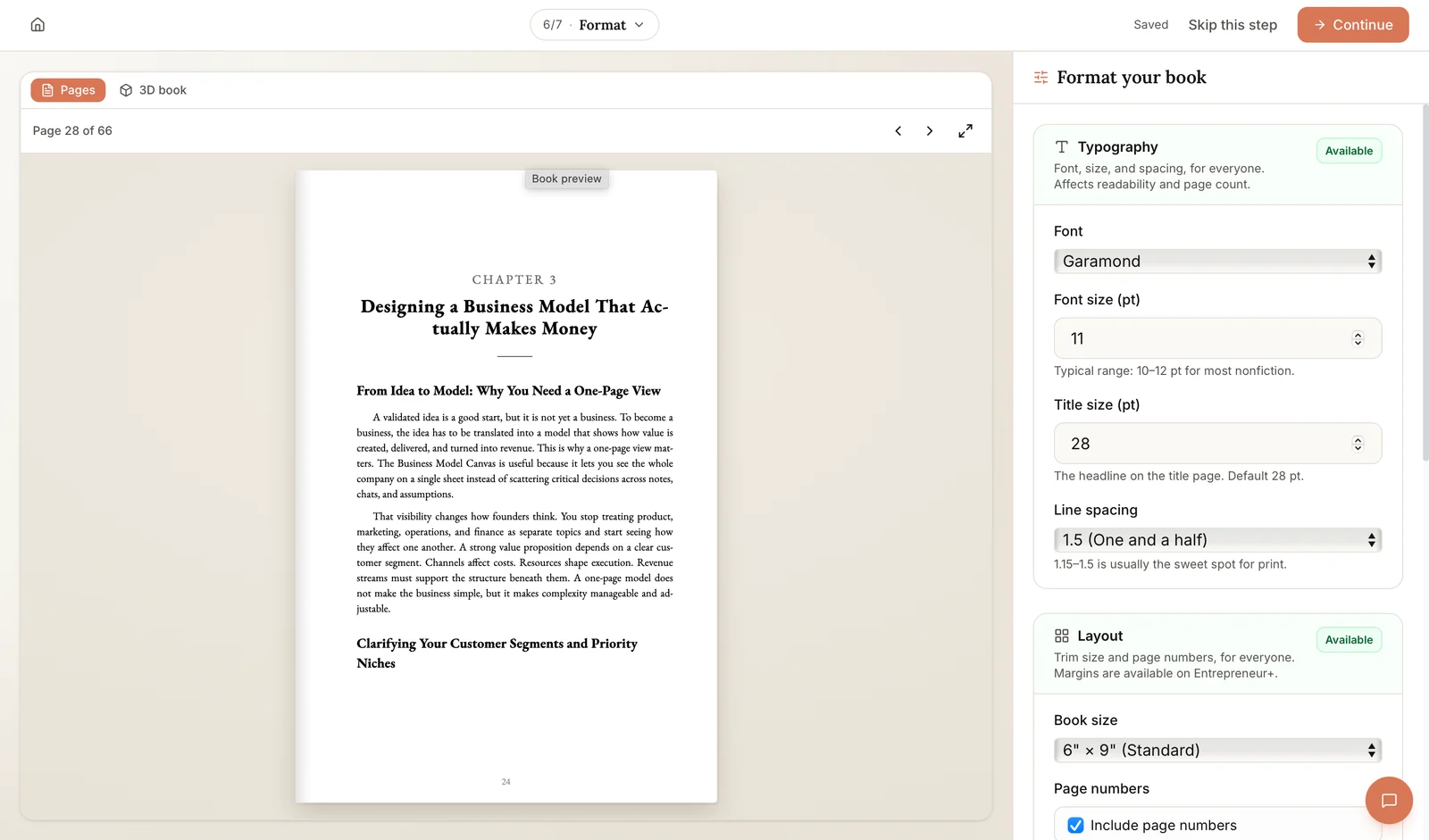Click the Title size field showing 28
1429x840 pixels.
coord(1217,445)
